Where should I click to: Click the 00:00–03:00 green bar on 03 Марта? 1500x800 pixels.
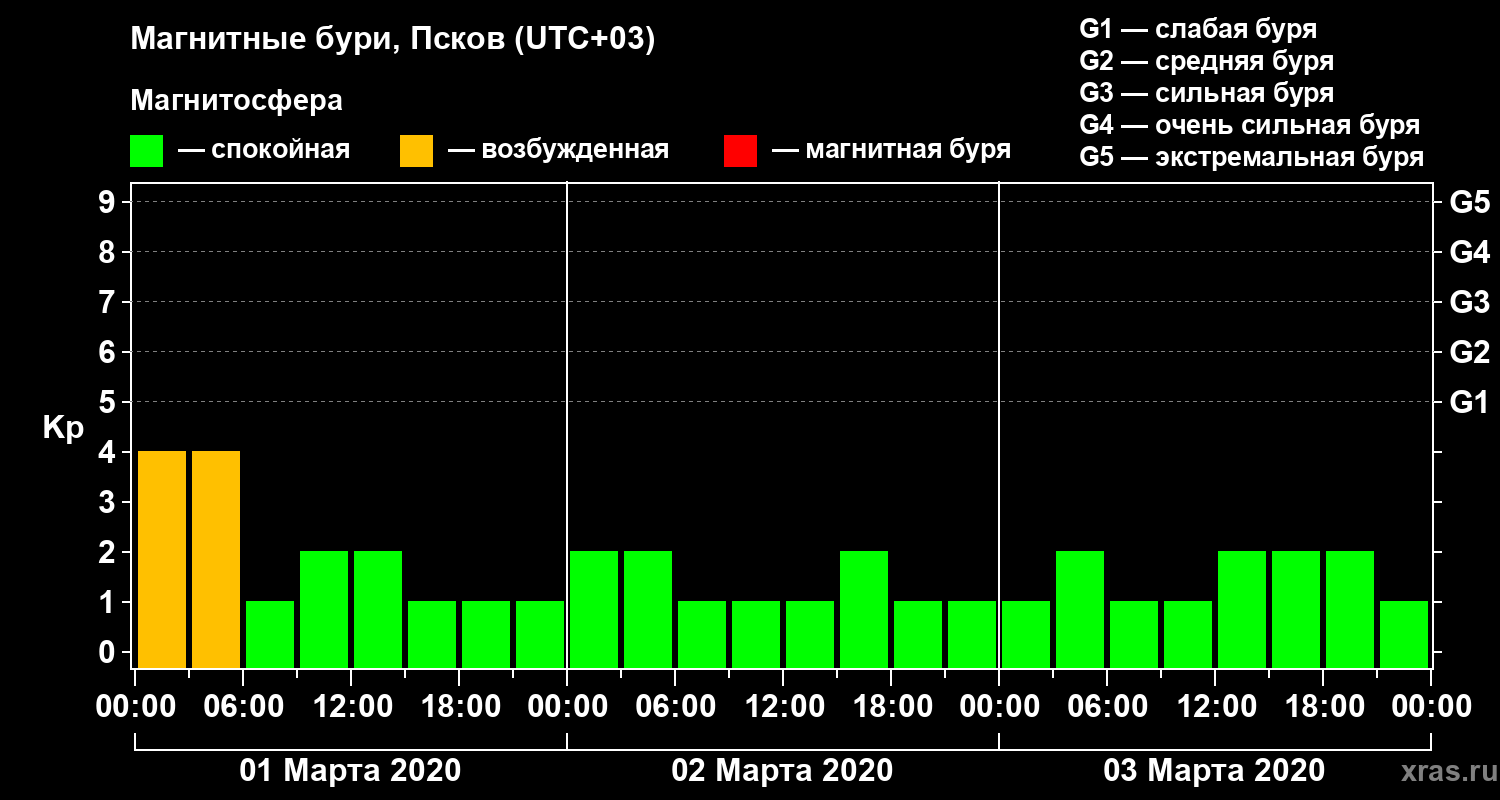[x=1026, y=634]
